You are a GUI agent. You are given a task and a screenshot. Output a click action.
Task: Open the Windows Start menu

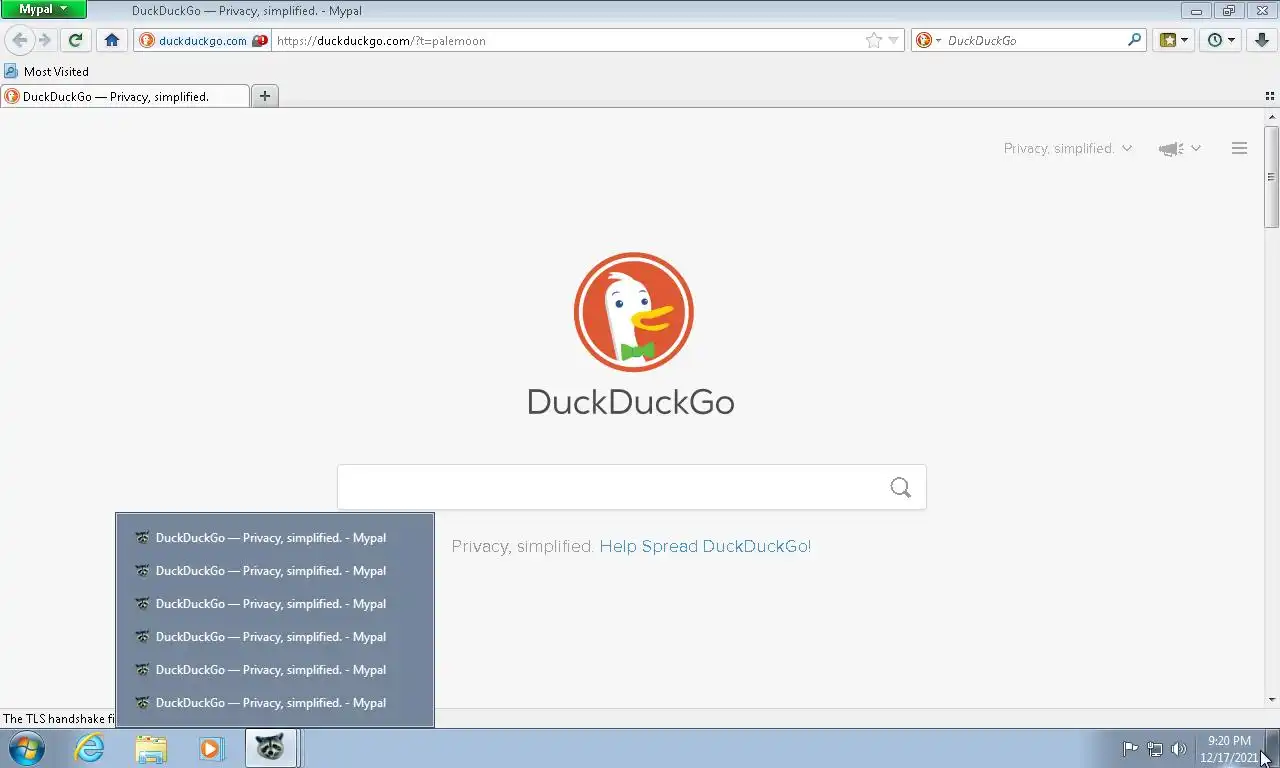click(x=27, y=748)
